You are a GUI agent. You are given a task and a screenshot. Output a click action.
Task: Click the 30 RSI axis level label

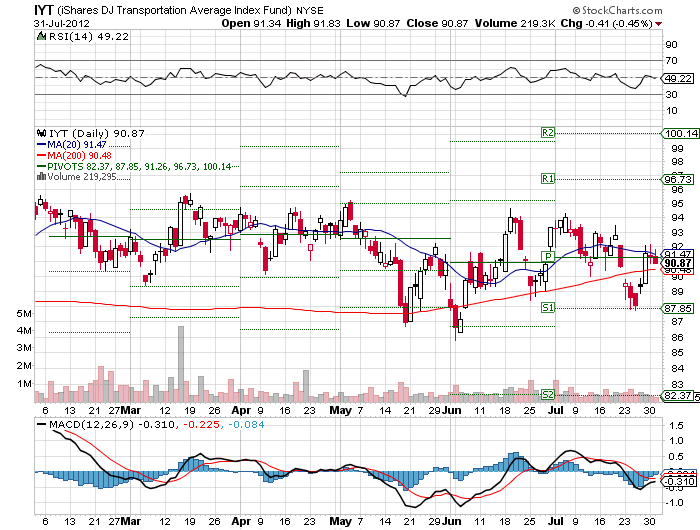[x=671, y=94]
